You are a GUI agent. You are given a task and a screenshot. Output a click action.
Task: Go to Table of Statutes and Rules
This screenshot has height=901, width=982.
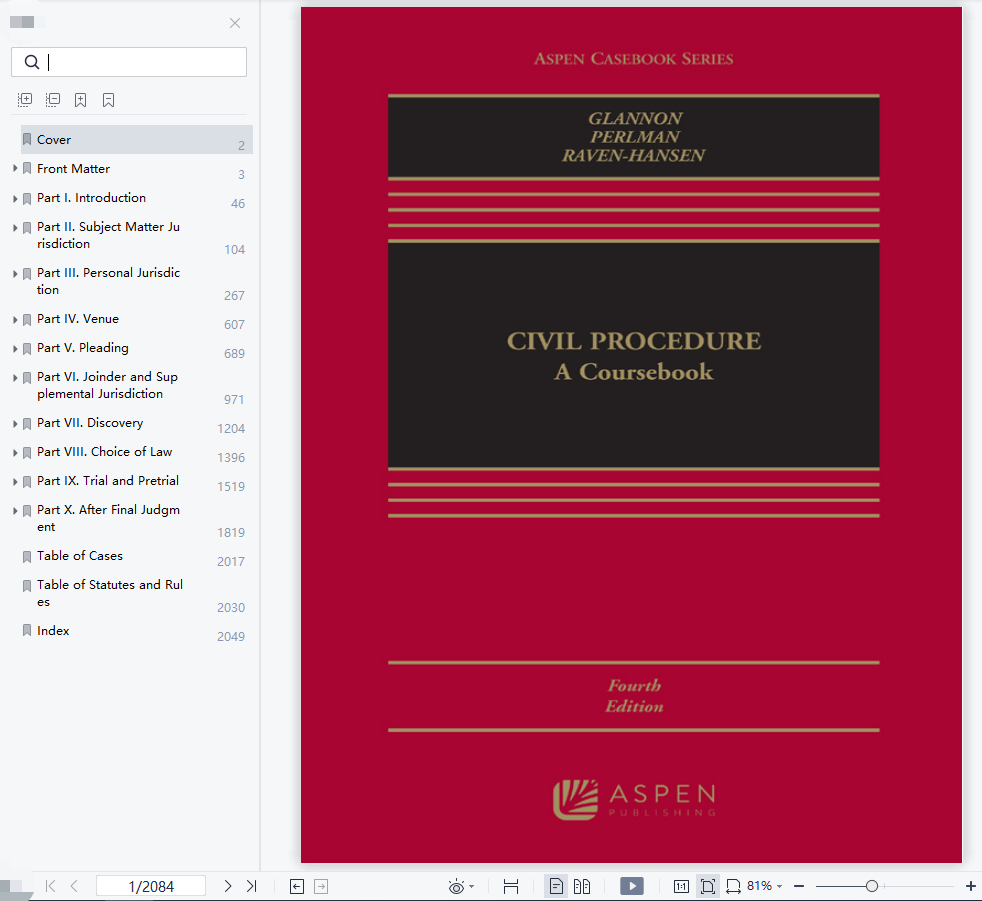coord(110,593)
